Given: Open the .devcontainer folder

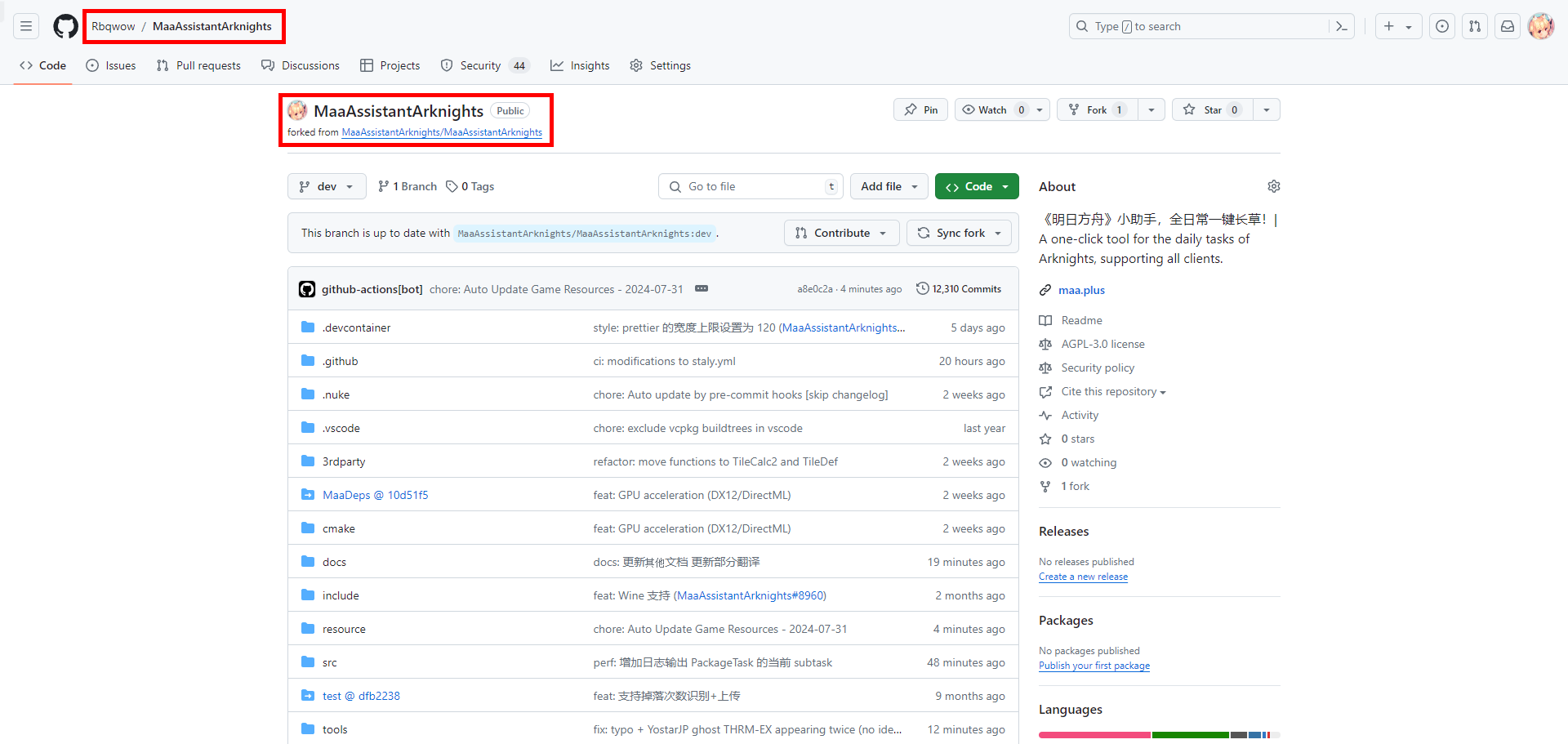Looking at the screenshot, I should point(356,327).
